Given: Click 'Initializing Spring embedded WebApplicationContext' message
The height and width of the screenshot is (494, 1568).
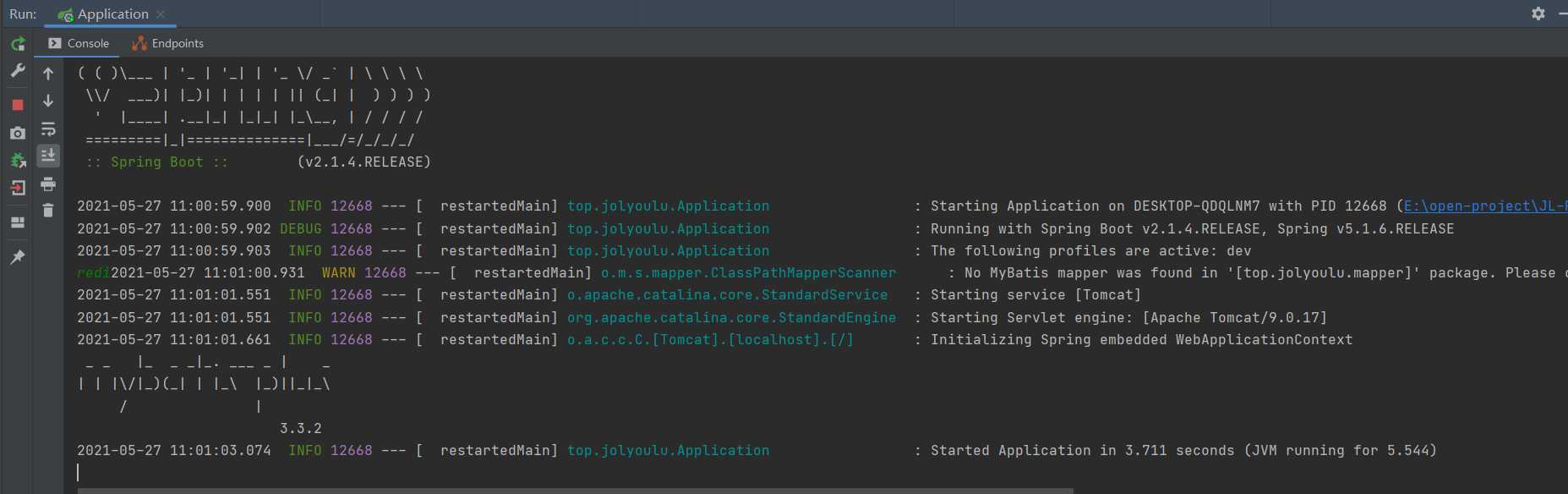Looking at the screenshot, I should (1142, 340).
